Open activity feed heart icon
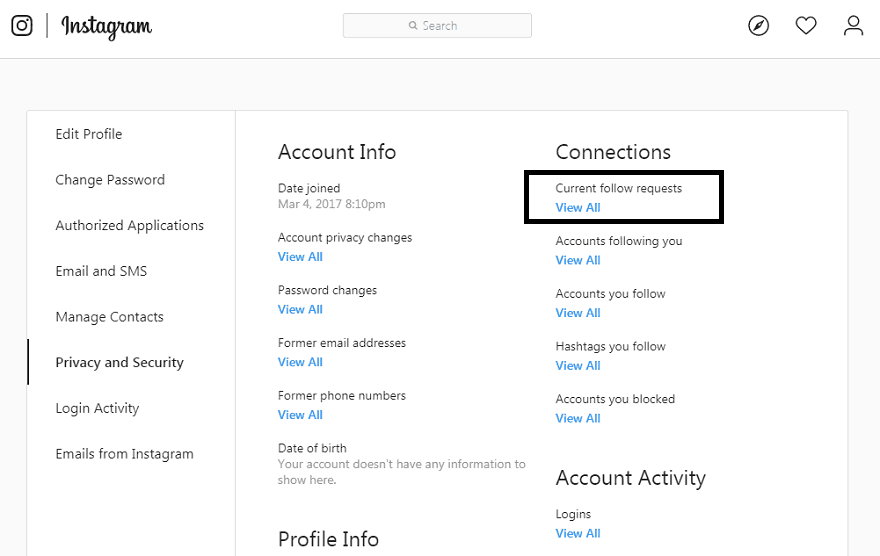880x556 pixels. click(806, 26)
